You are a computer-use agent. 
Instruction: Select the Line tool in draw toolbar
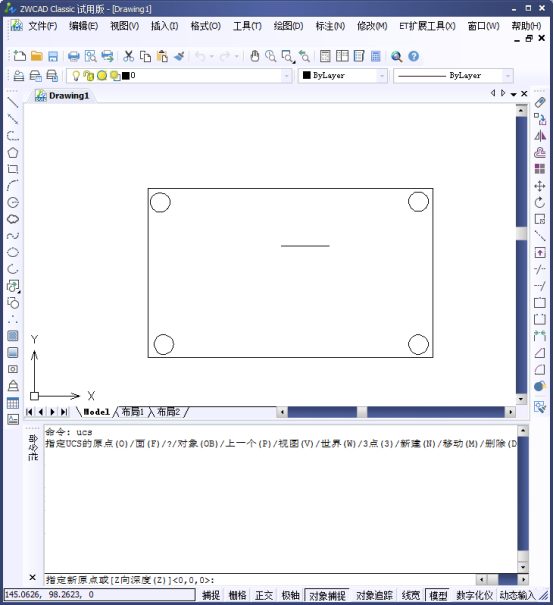[x=13, y=103]
